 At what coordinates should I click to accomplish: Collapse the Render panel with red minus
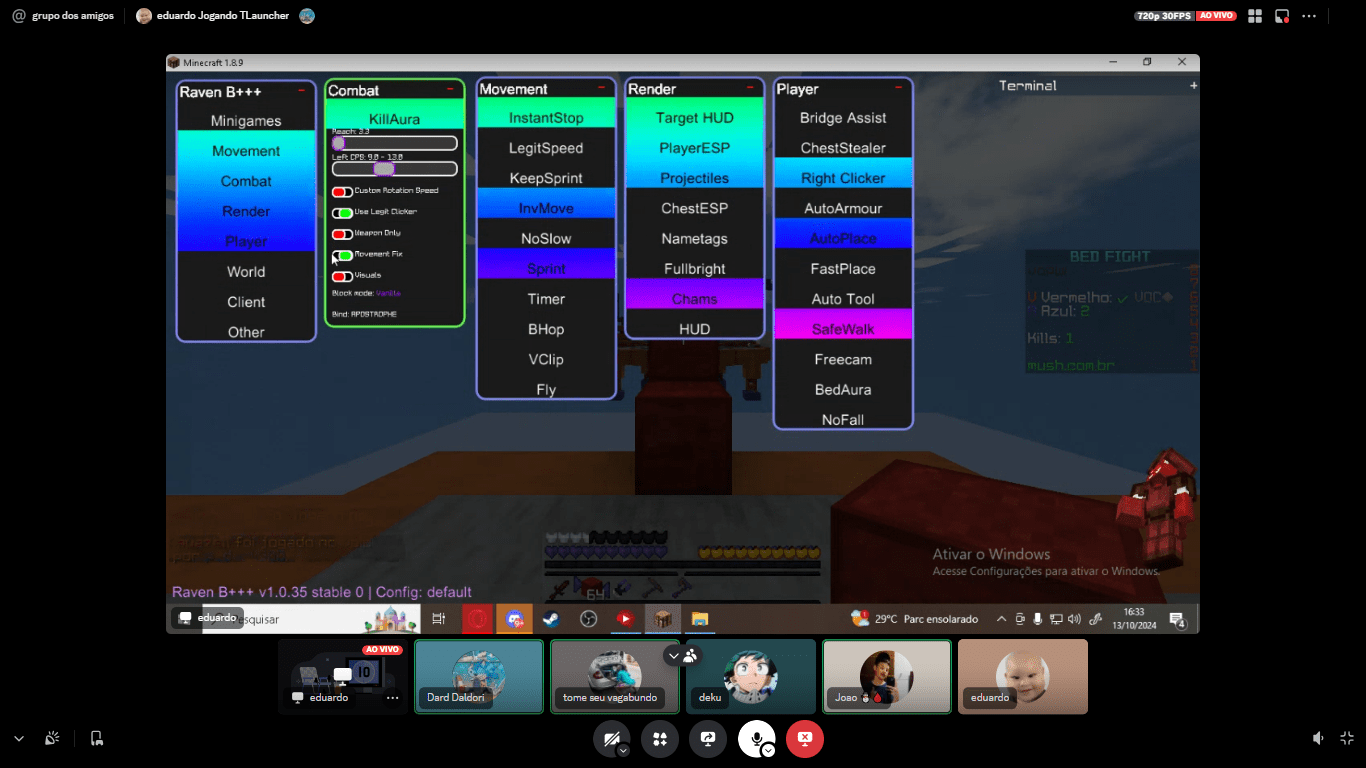tap(751, 88)
